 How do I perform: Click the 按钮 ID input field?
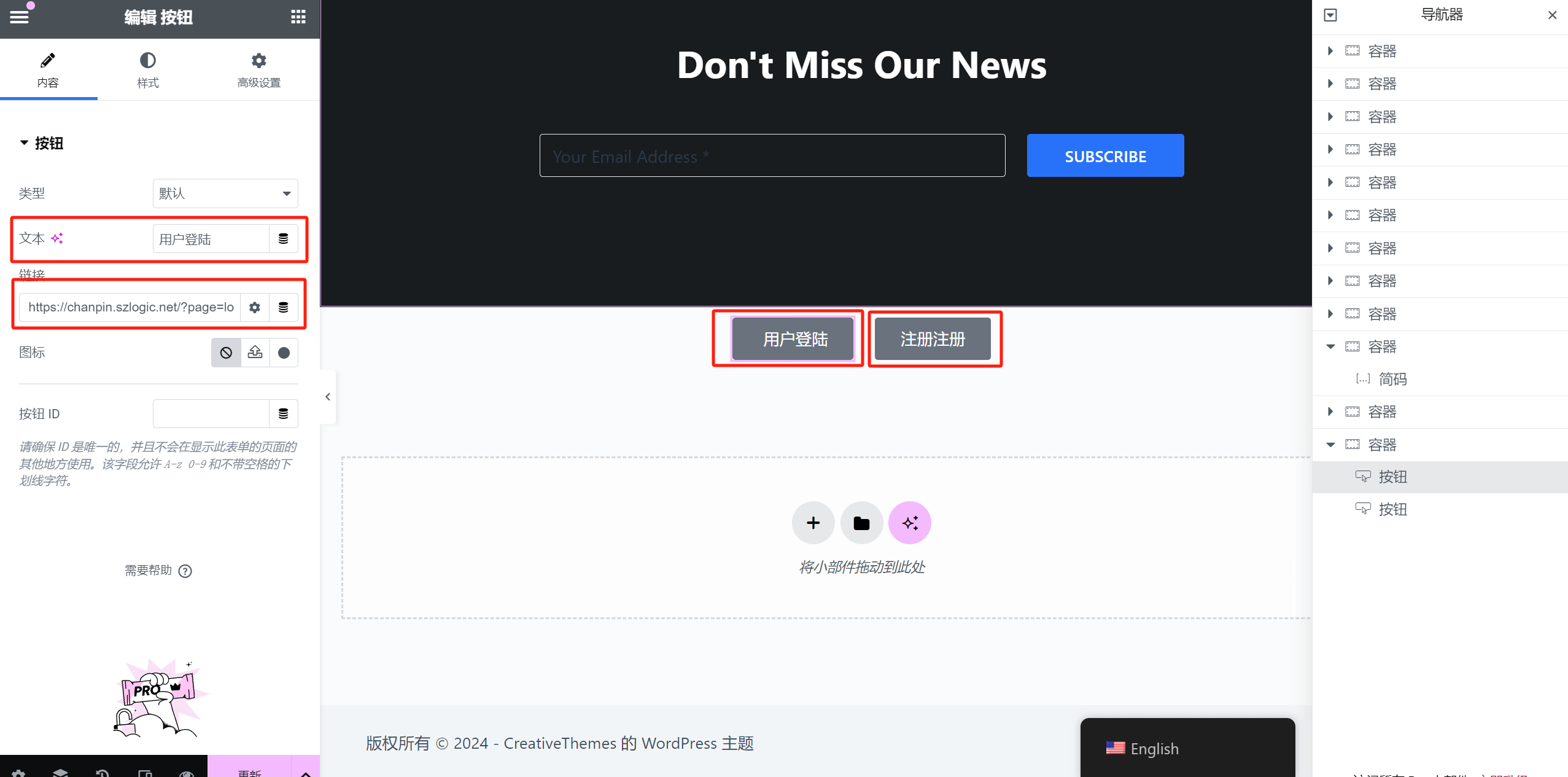click(211, 413)
